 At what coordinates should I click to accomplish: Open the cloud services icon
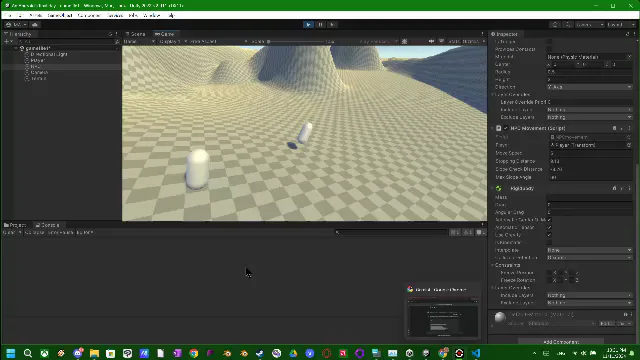(x=35, y=24)
